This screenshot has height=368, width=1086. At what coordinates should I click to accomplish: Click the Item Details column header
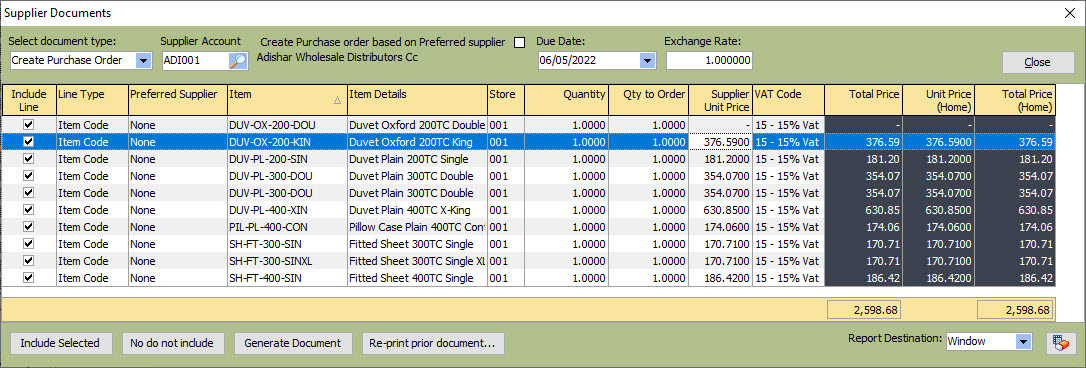click(x=417, y=100)
